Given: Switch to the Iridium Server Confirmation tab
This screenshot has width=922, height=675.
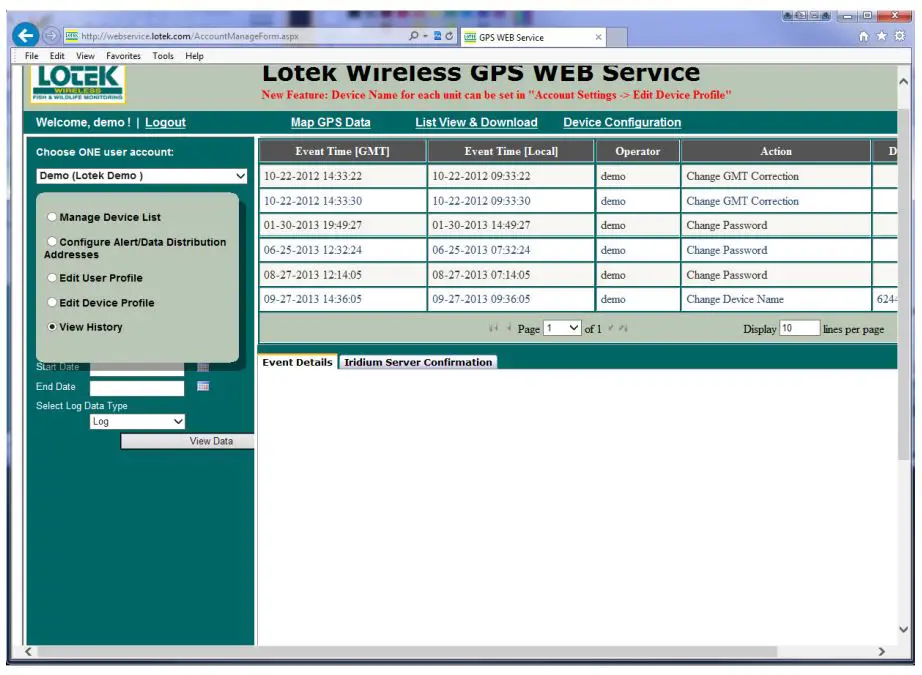Looking at the screenshot, I should pos(419,362).
